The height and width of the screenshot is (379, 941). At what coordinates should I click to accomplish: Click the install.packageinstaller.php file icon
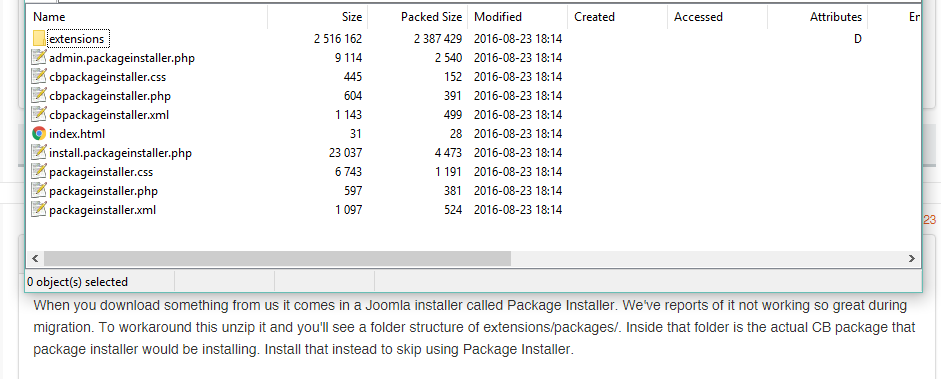coord(39,153)
